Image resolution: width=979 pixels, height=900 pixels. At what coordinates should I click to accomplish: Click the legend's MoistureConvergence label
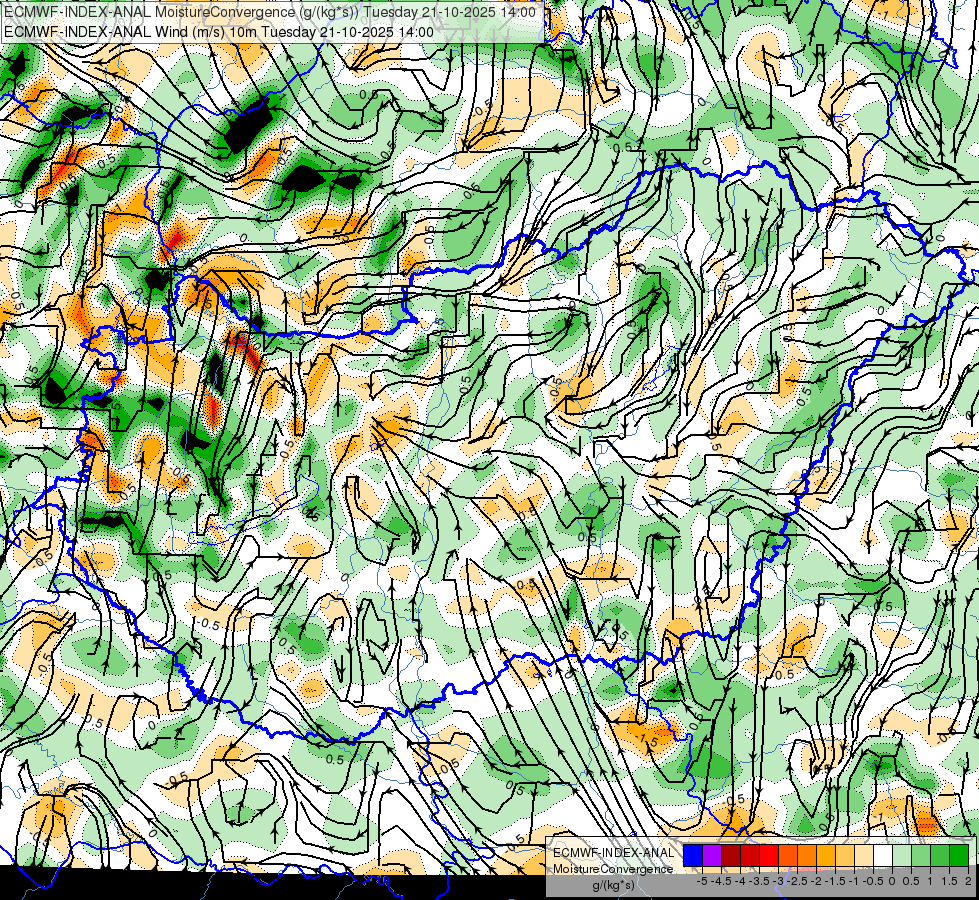613,869
